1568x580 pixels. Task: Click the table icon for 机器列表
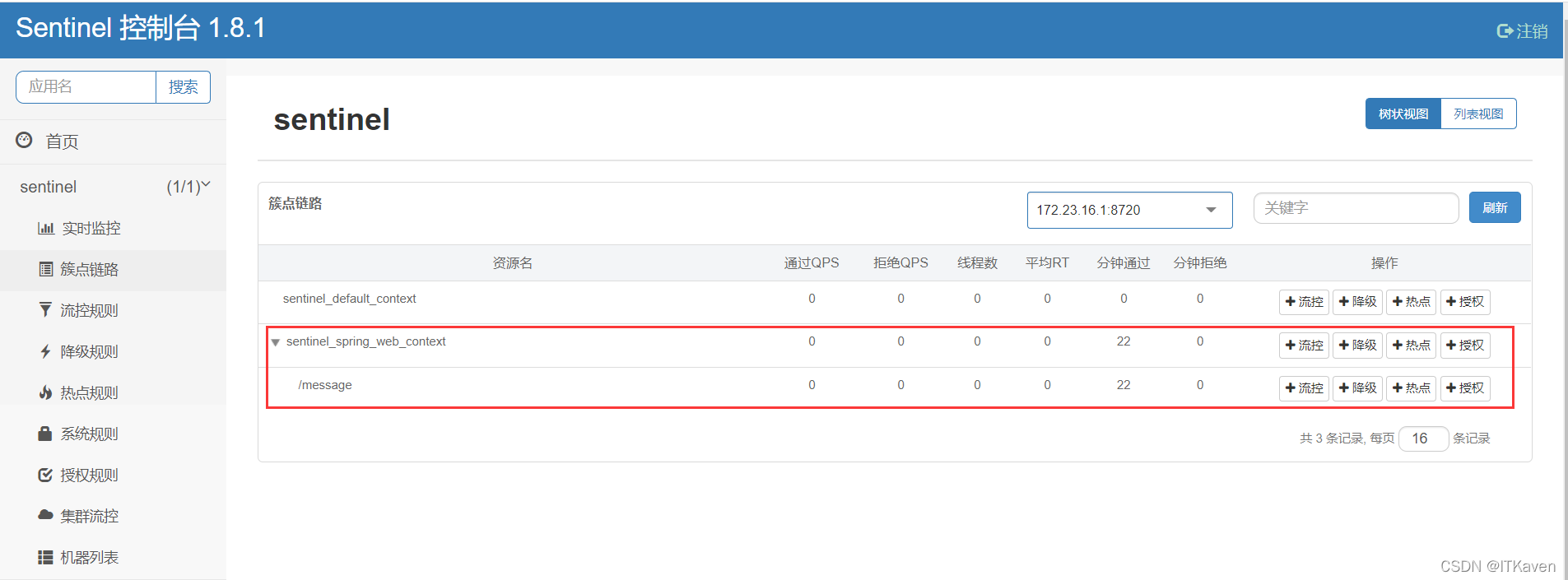(45, 557)
